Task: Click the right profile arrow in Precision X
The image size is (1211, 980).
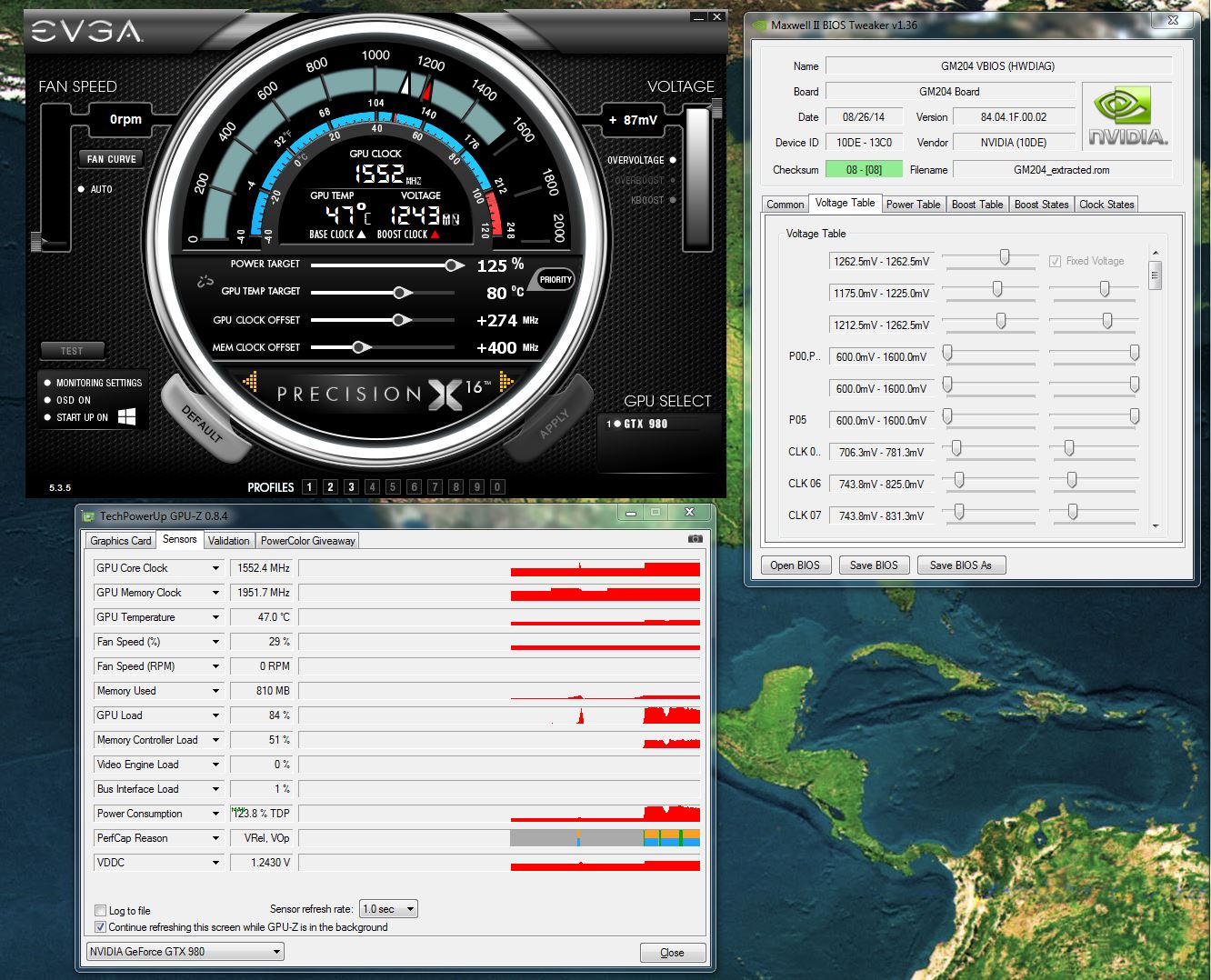Action: click(x=506, y=383)
